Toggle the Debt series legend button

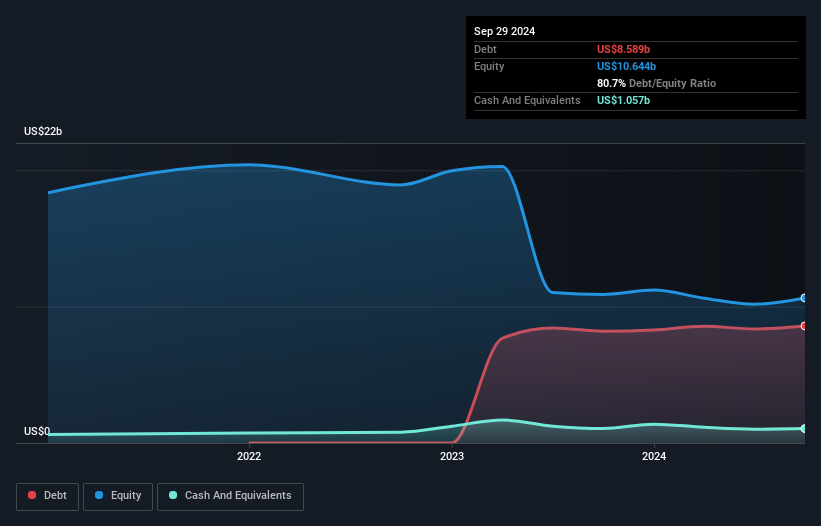(x=48, y=496)
